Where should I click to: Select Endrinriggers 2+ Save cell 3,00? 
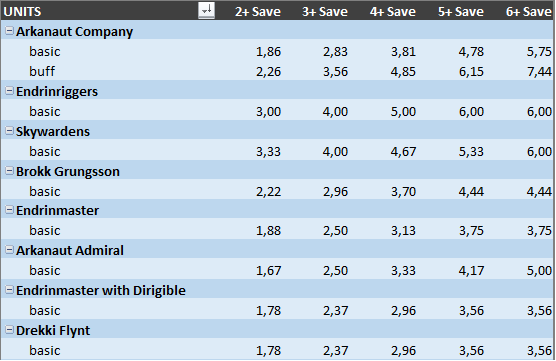click(268, 112)
